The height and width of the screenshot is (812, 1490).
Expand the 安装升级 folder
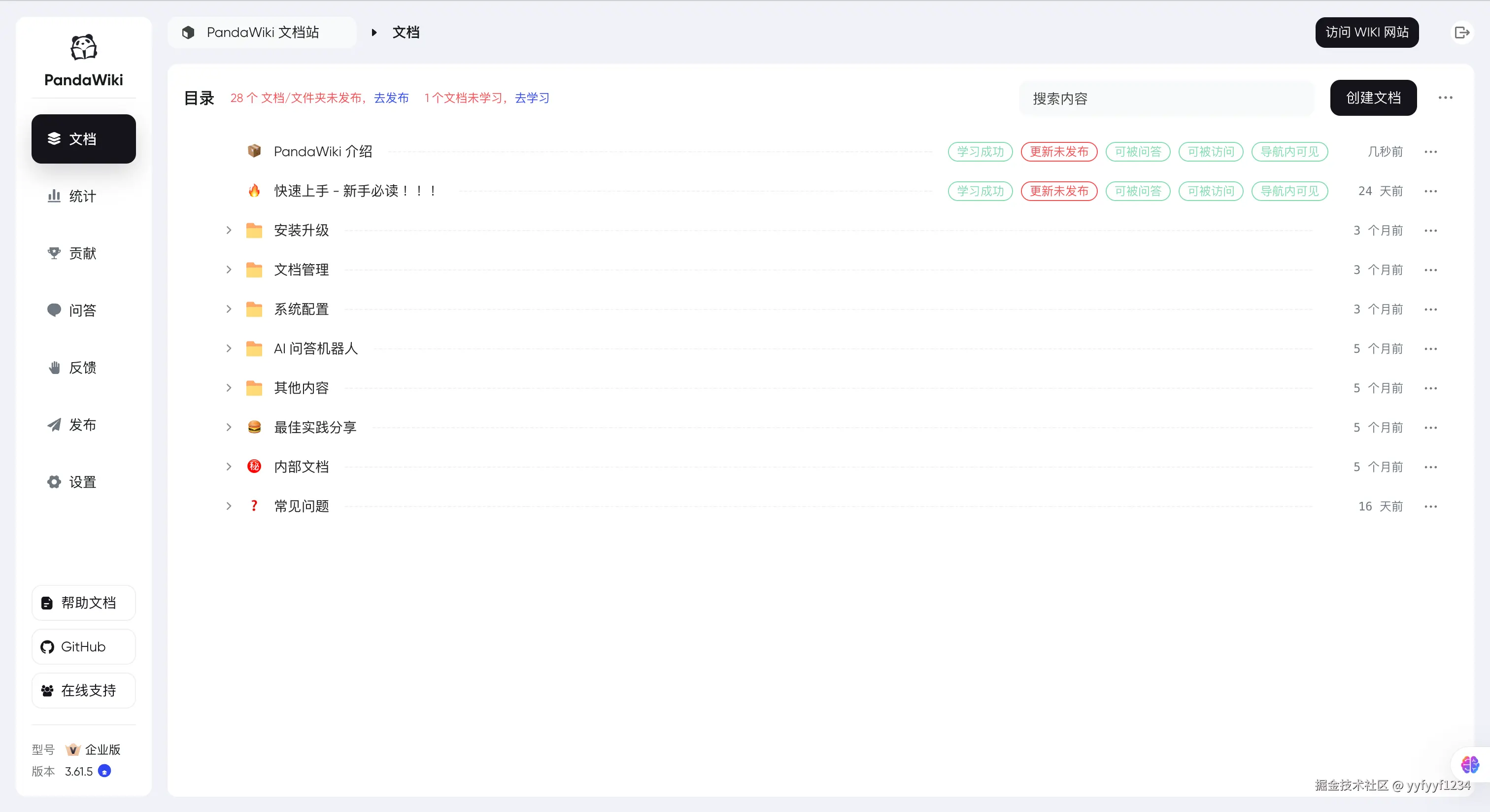(x=229, y=231)
